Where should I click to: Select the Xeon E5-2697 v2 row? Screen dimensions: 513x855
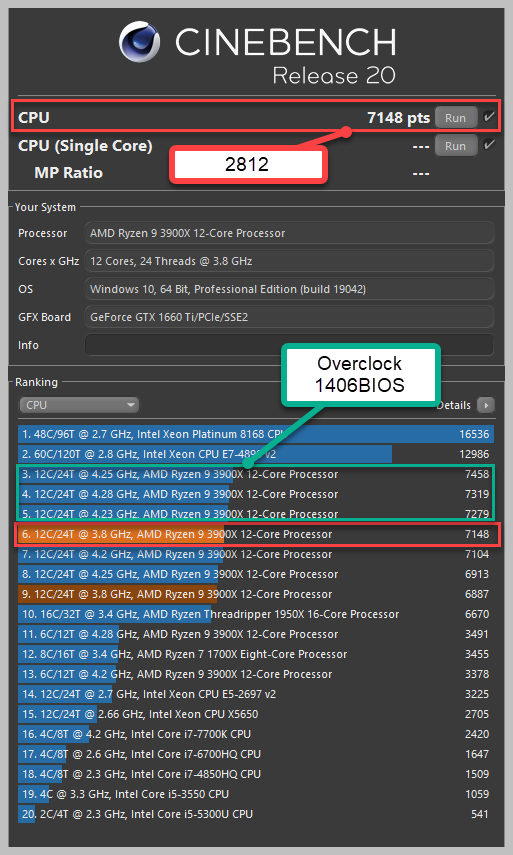[256, 694]
